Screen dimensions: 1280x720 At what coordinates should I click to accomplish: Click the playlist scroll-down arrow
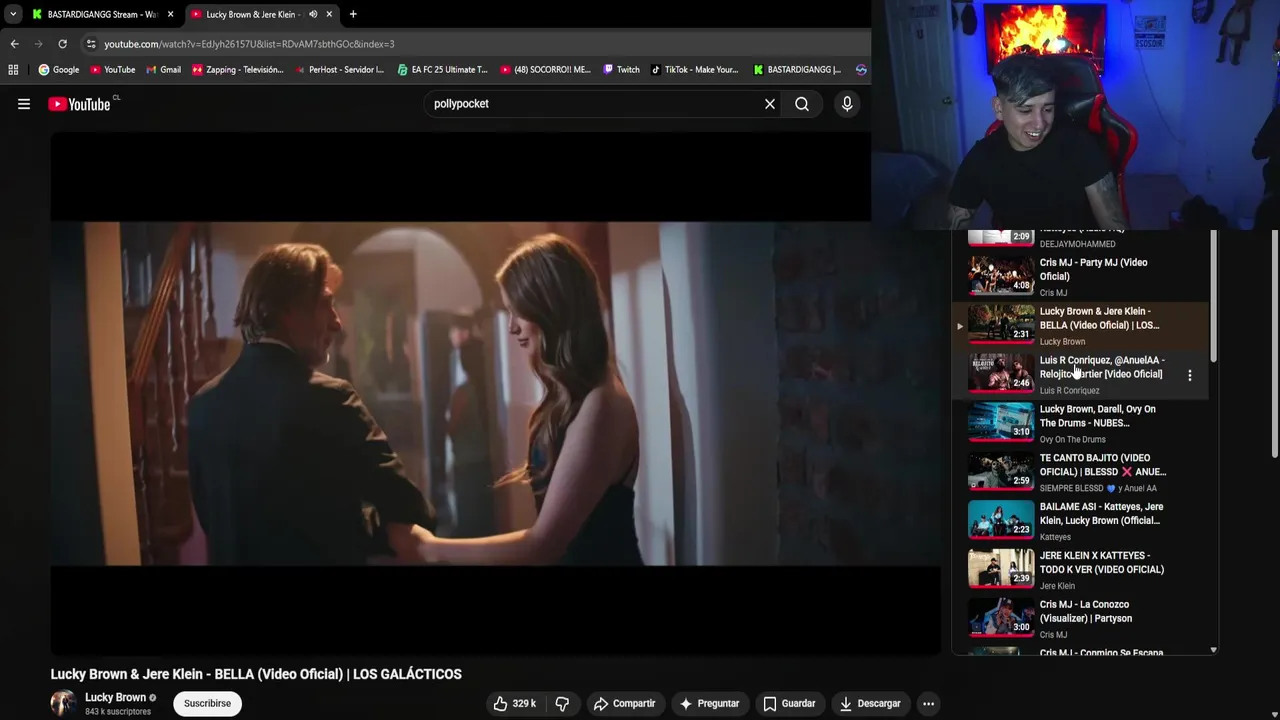click(1213, 650)
